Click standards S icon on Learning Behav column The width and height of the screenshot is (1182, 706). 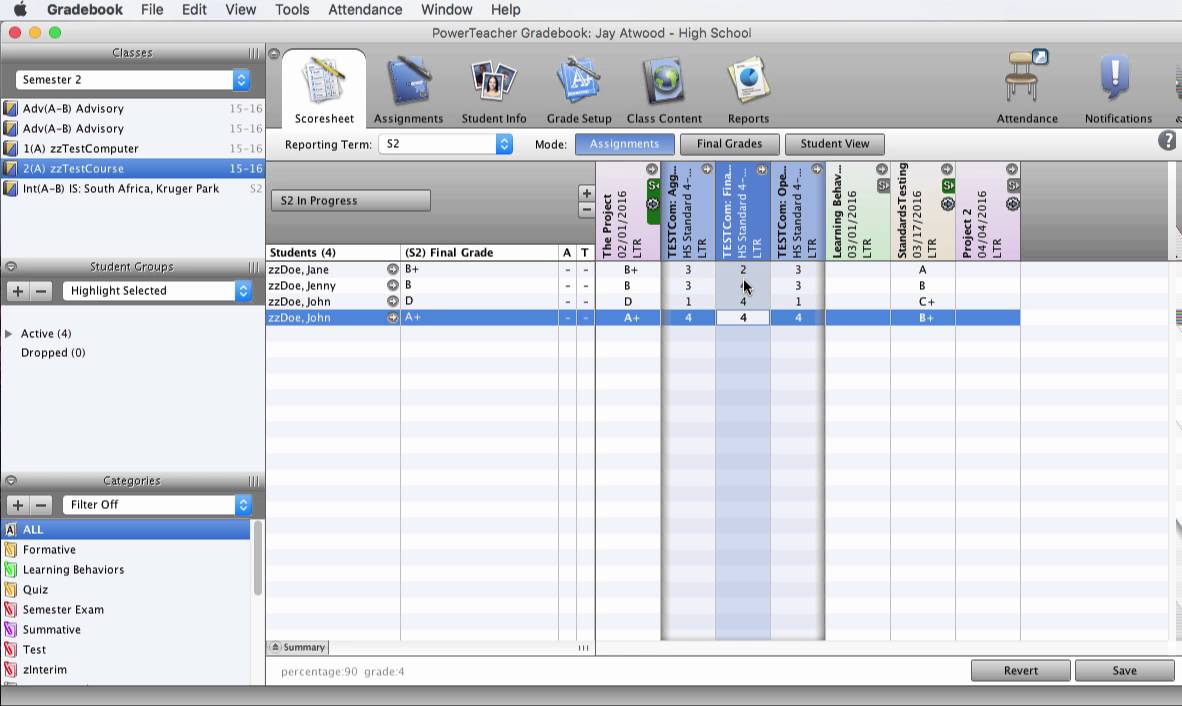pyautogui.click(x=883, y=186)
